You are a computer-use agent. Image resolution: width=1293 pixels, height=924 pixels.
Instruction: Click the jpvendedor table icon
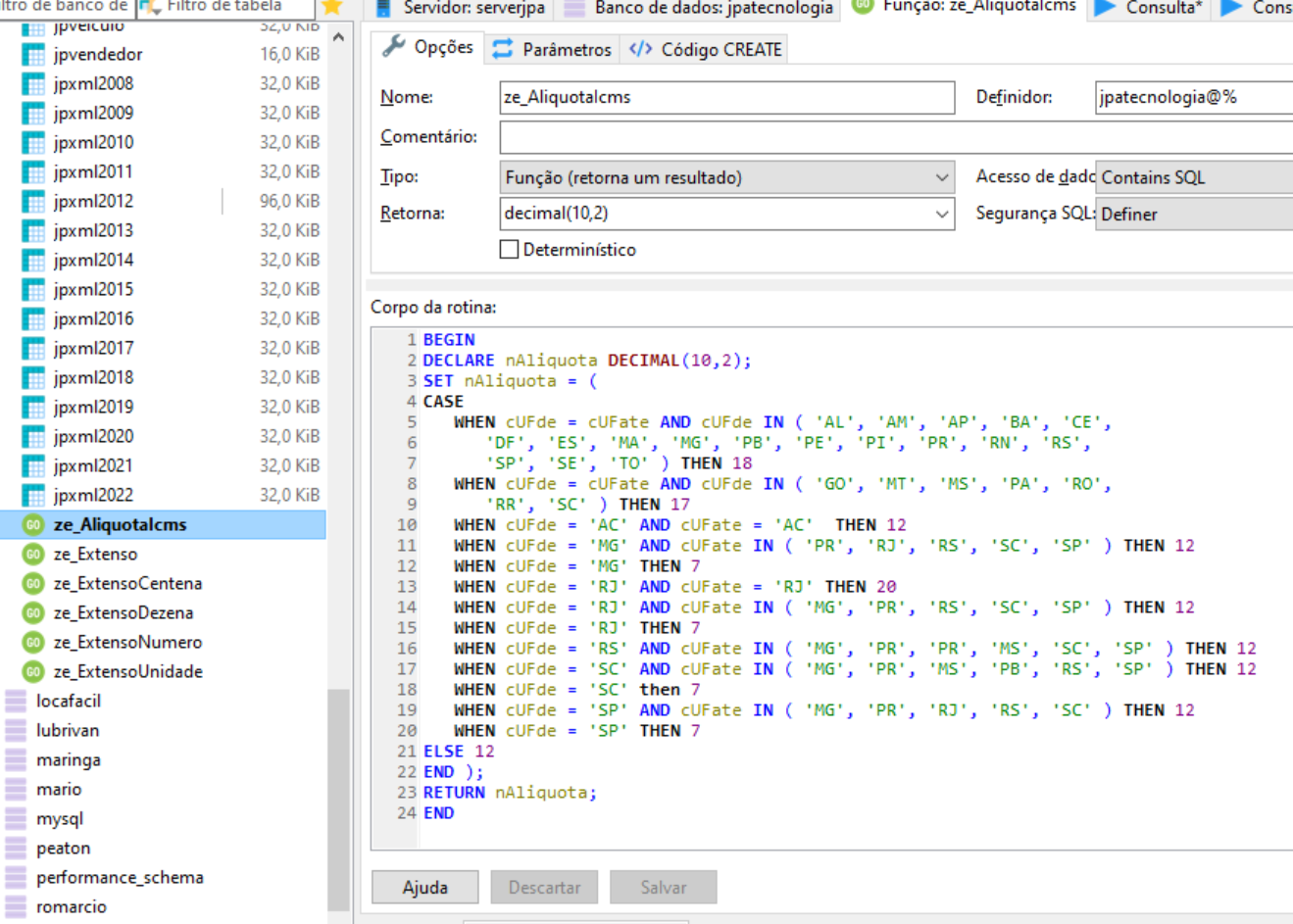pyautogui.click(x=33, y=55)
